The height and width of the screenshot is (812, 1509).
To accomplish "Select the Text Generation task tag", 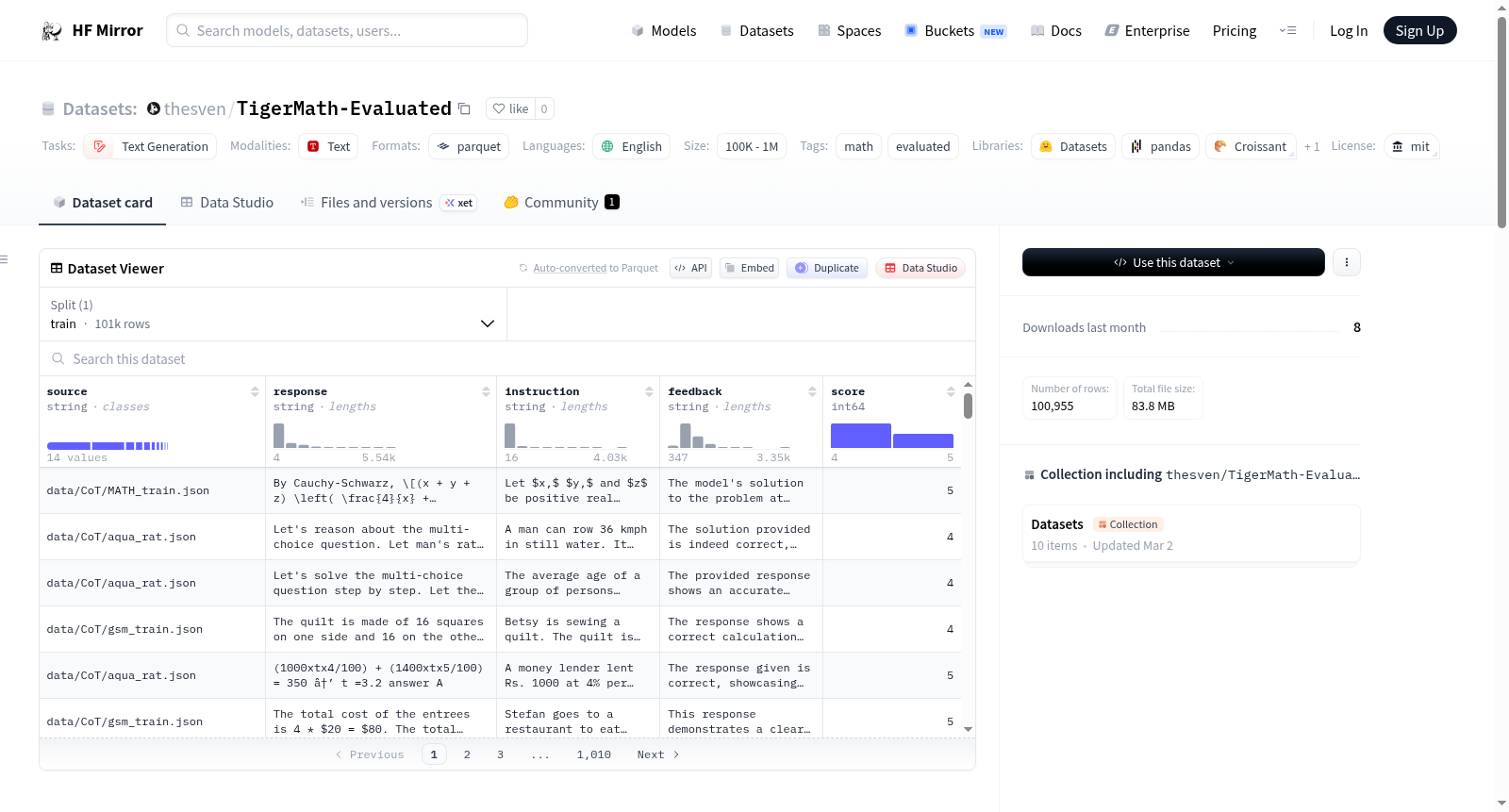I will click(150, 146).
